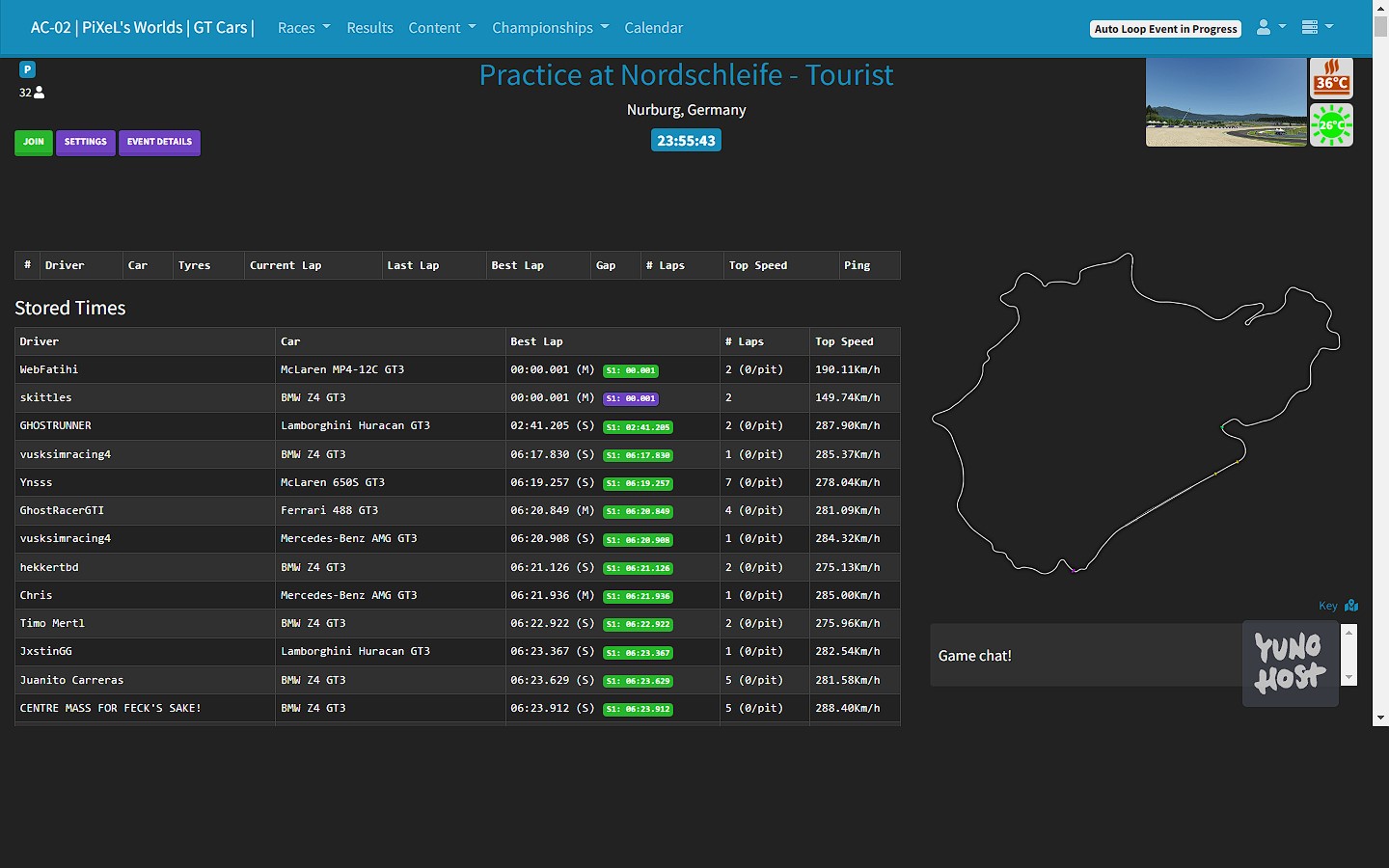Click the 26°C ambient sun icon
Viewport: 1389px width, 868px height.
point(1331,125)
